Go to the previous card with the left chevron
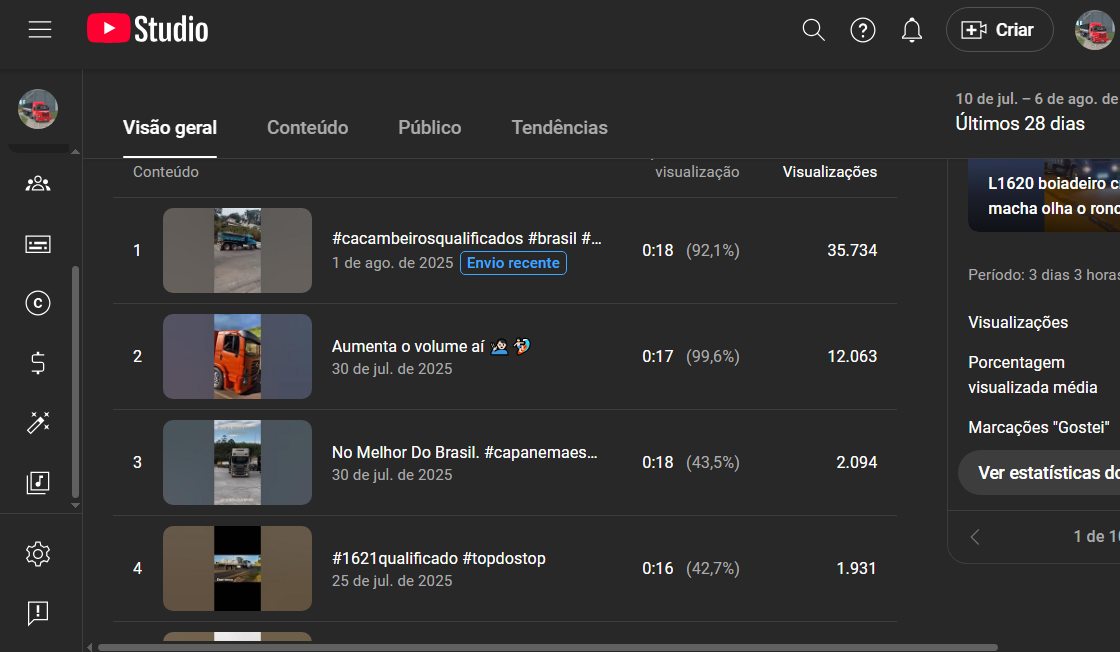 pyautogui.click(x=975, y=537)
